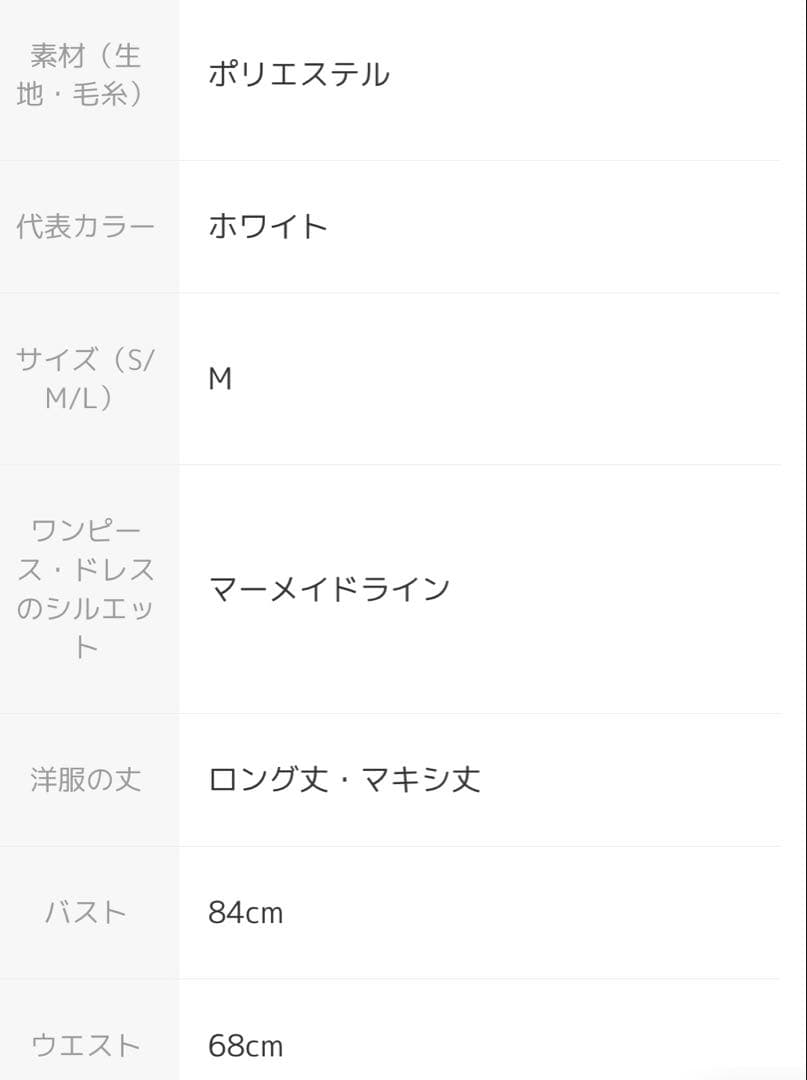Click the 毛糸 word in material label
Image resolution: width=807 pixels, height=1080 pixels.
(98, 95)
